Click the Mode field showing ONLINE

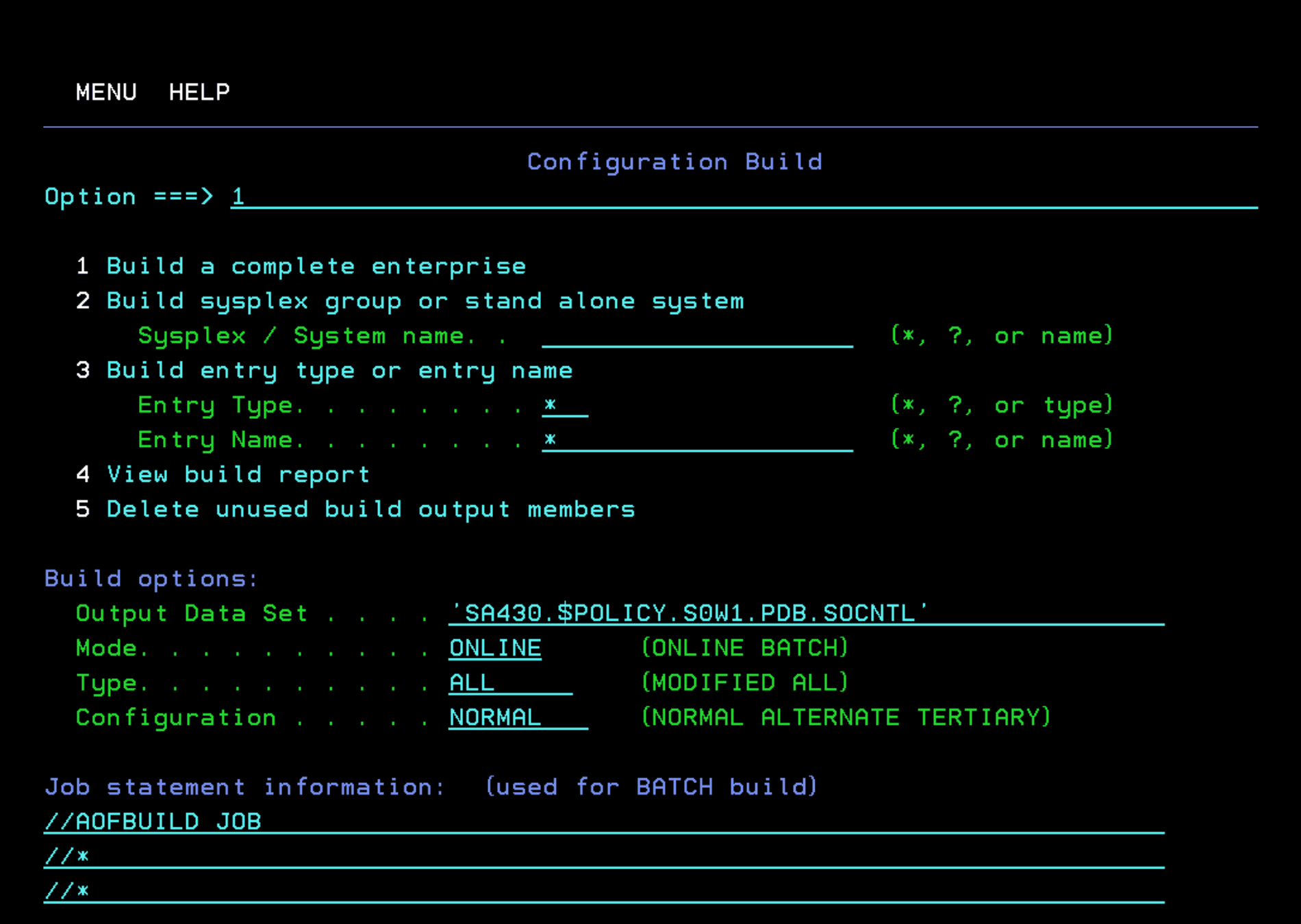(495, 648)
